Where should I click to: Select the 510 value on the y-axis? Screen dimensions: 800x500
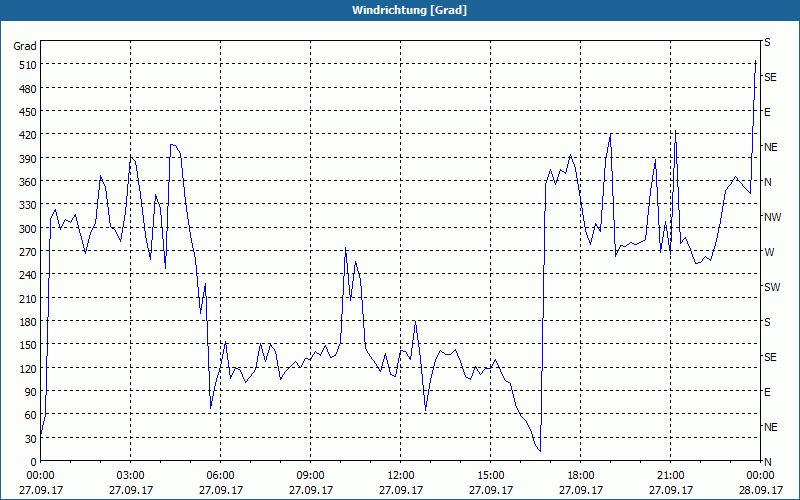point(24,65)
